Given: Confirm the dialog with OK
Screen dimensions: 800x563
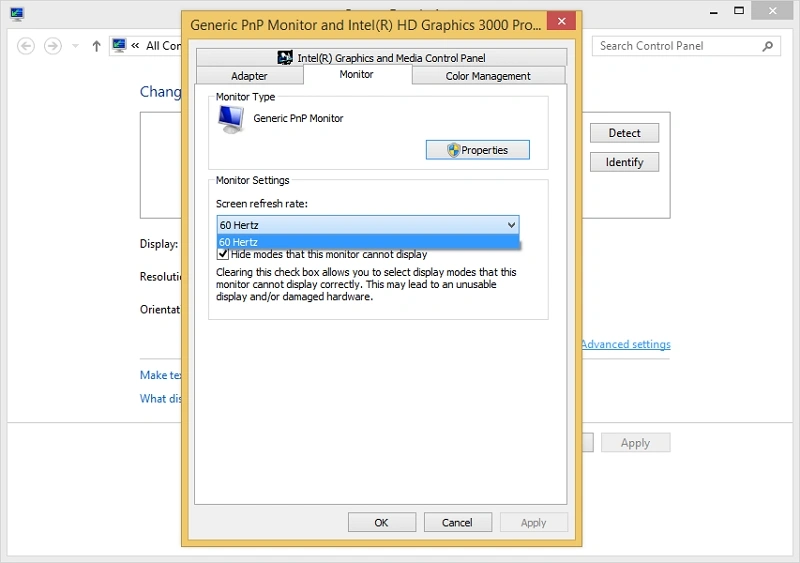Looking at the screenshot, I should [x=382, y=523].
